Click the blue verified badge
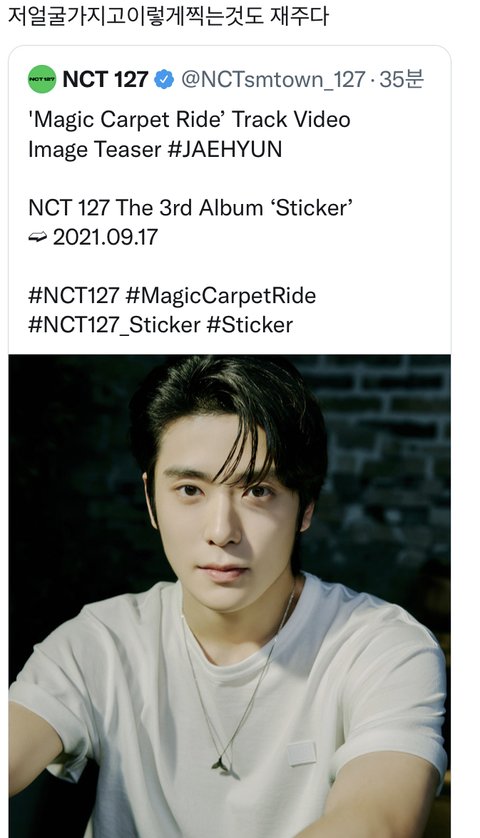The image size is (480, 838). (164, 80)
